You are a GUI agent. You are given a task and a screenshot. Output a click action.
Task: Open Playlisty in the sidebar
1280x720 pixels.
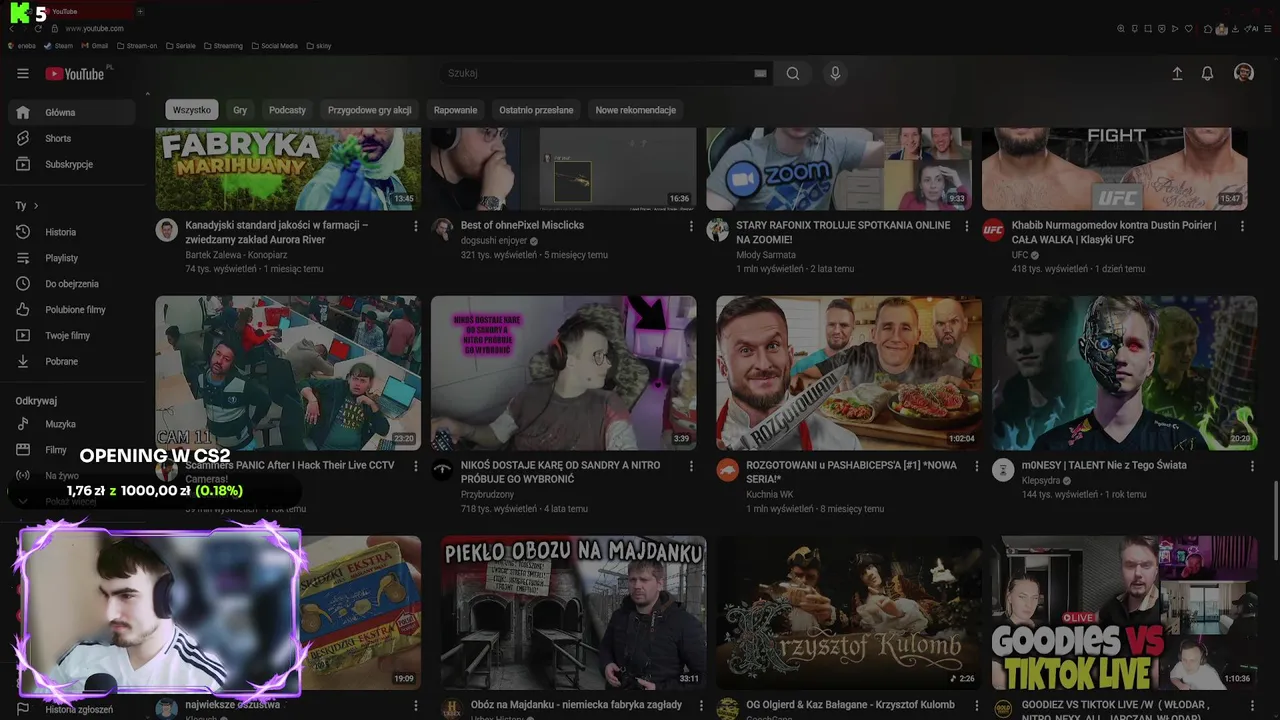tap(72, 258)
